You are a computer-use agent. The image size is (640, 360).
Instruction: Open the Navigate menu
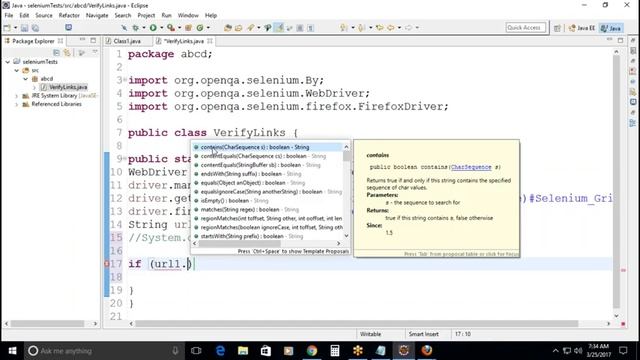tap(97, 16)
